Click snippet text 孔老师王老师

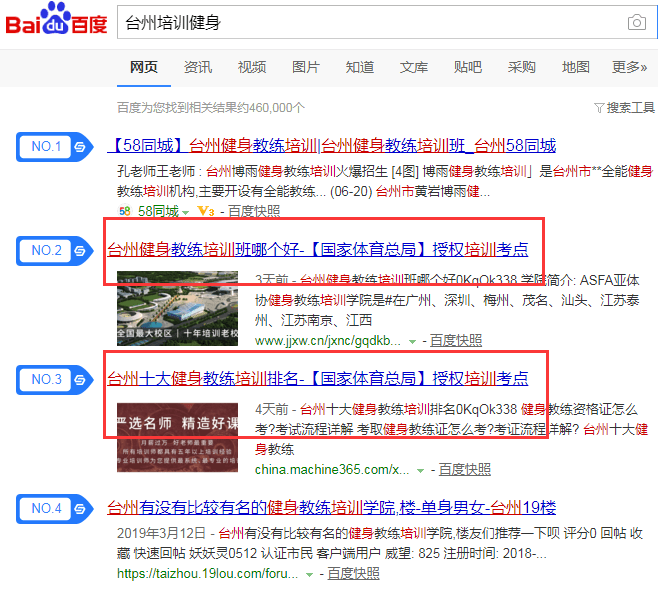pos(156,171)
